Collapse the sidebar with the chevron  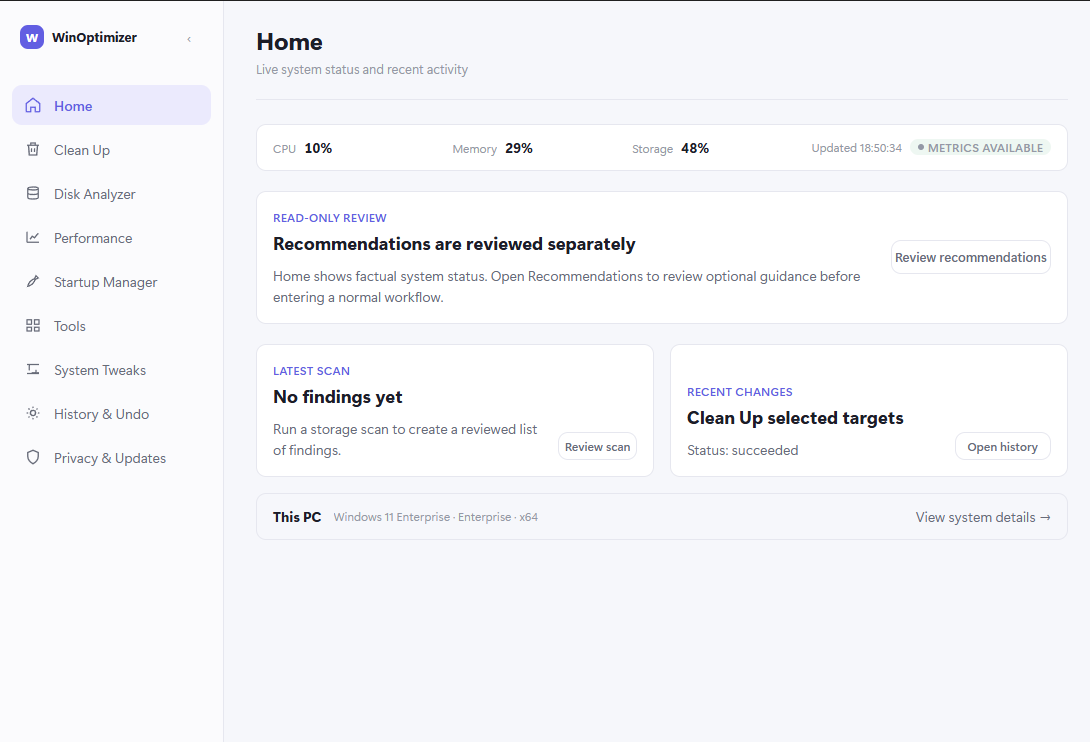[189, 39]
